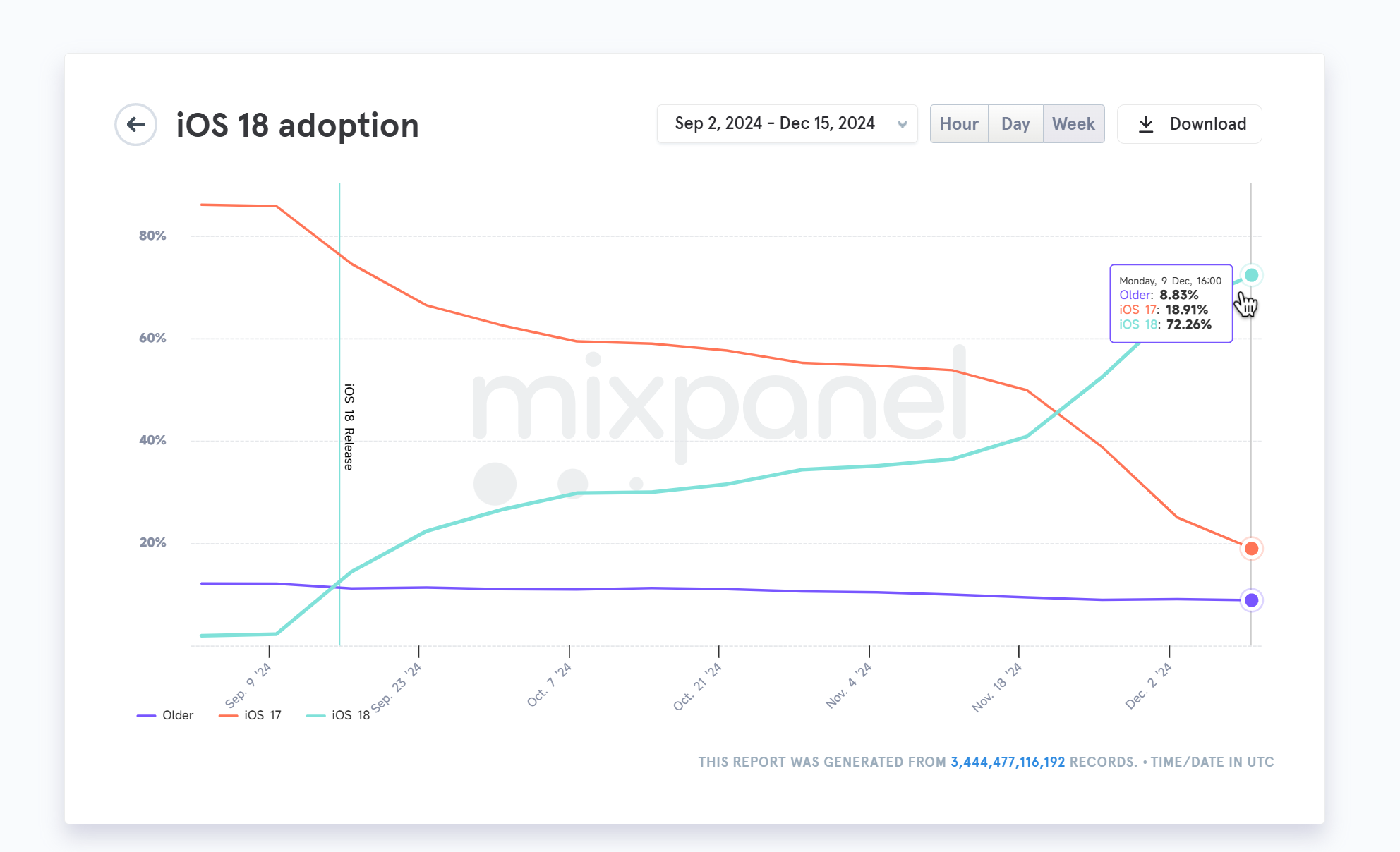Switch to Hour granularity
This screenshot has height=852, width=1400.
959,124
